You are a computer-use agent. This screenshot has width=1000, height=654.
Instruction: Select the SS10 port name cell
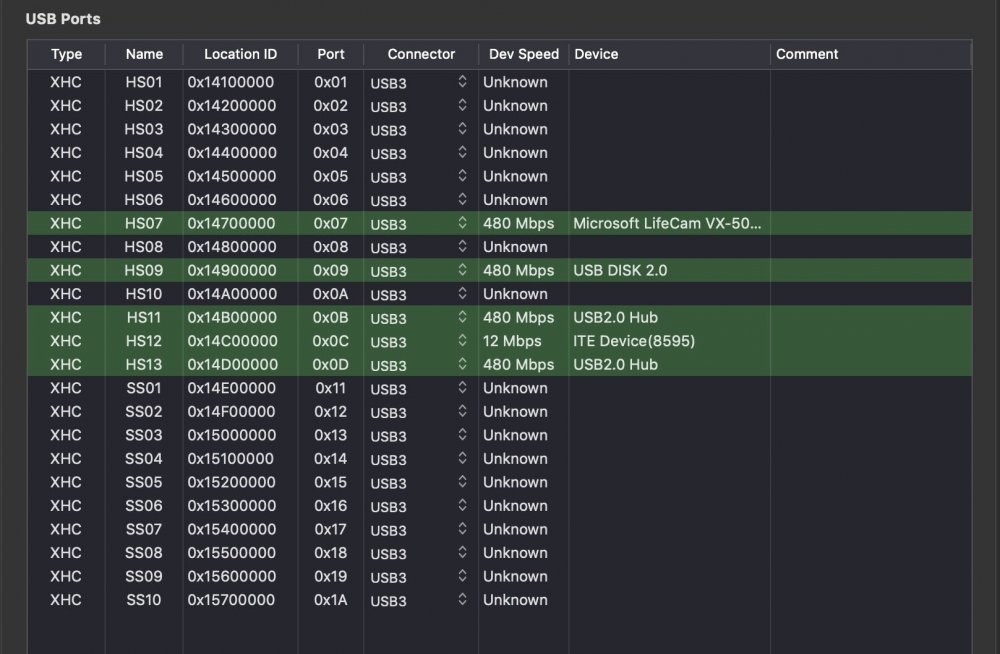(x=143, y=600)
